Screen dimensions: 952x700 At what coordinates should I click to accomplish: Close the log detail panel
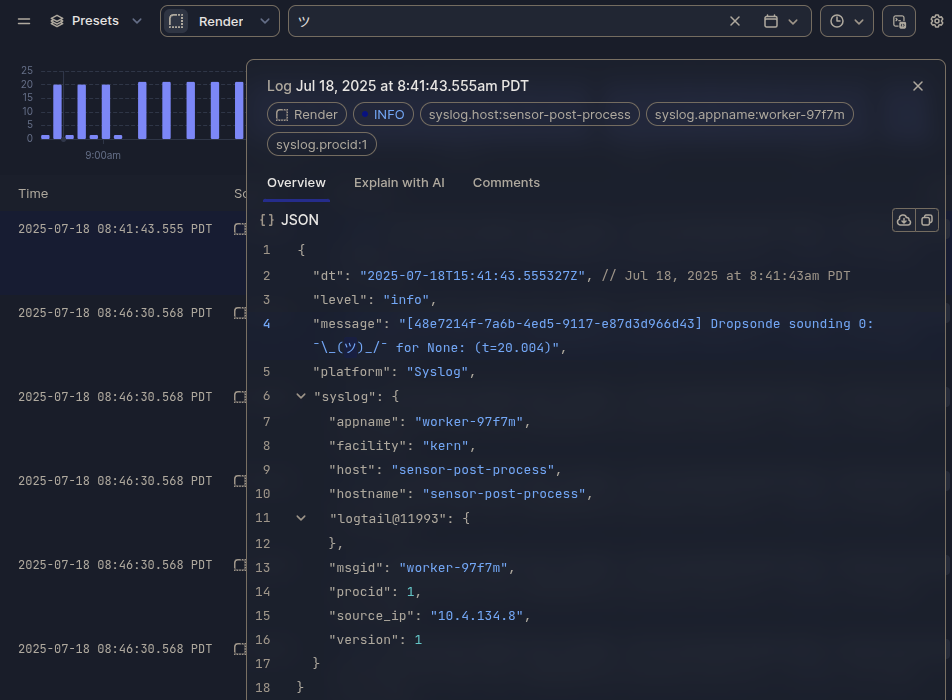tap(918, 86)
